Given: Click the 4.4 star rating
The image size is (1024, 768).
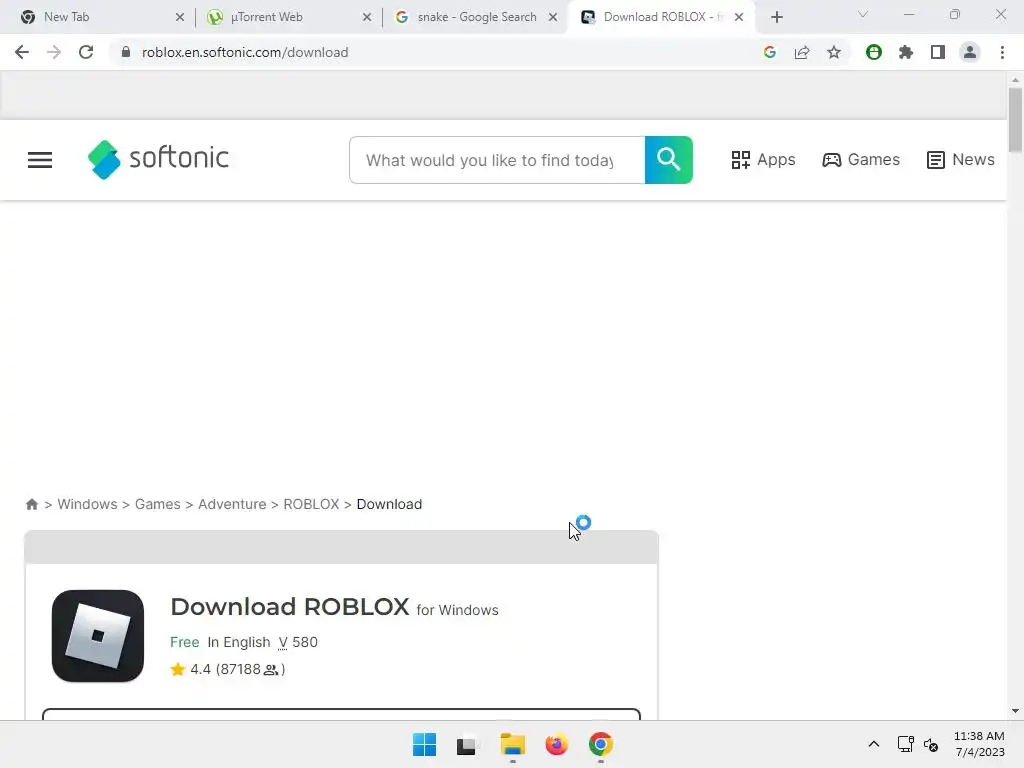Looking at the screenshot, I should (x=228, y=669).
